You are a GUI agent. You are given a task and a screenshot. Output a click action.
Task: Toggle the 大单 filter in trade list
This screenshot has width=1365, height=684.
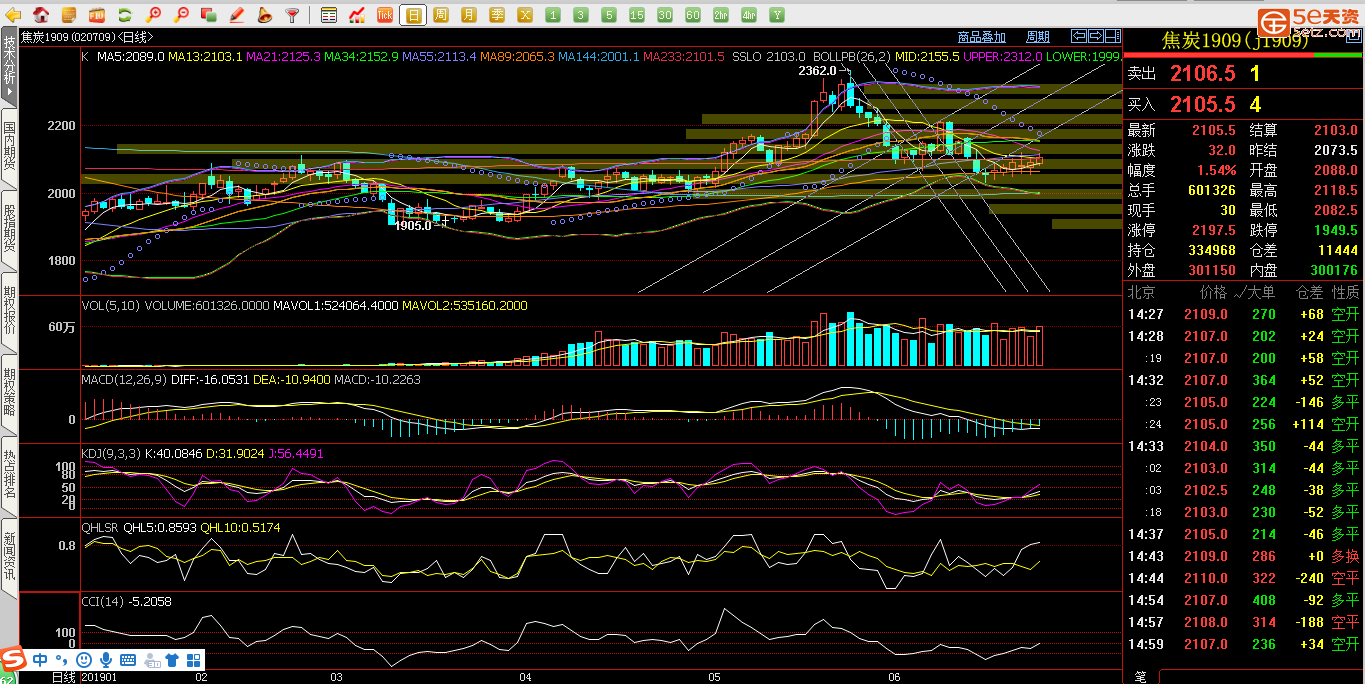[x=1254, y=292]
